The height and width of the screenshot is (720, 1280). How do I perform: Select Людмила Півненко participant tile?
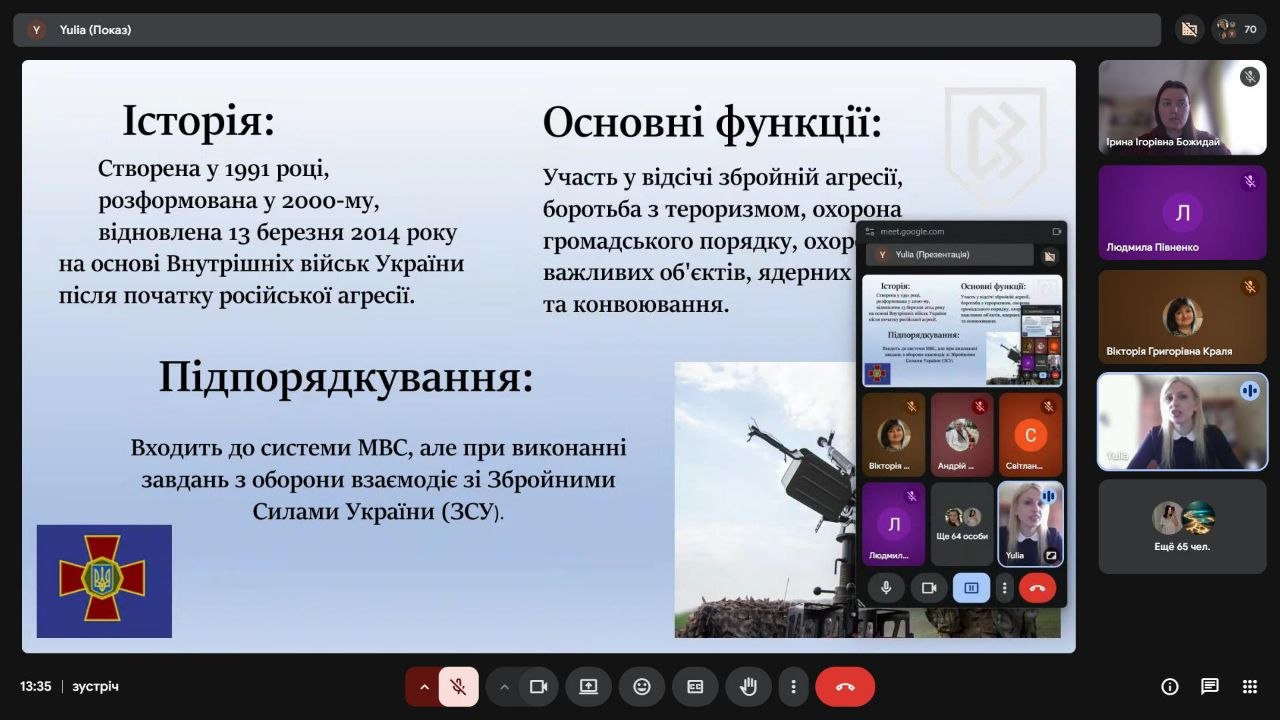[x=1182, y=212]
